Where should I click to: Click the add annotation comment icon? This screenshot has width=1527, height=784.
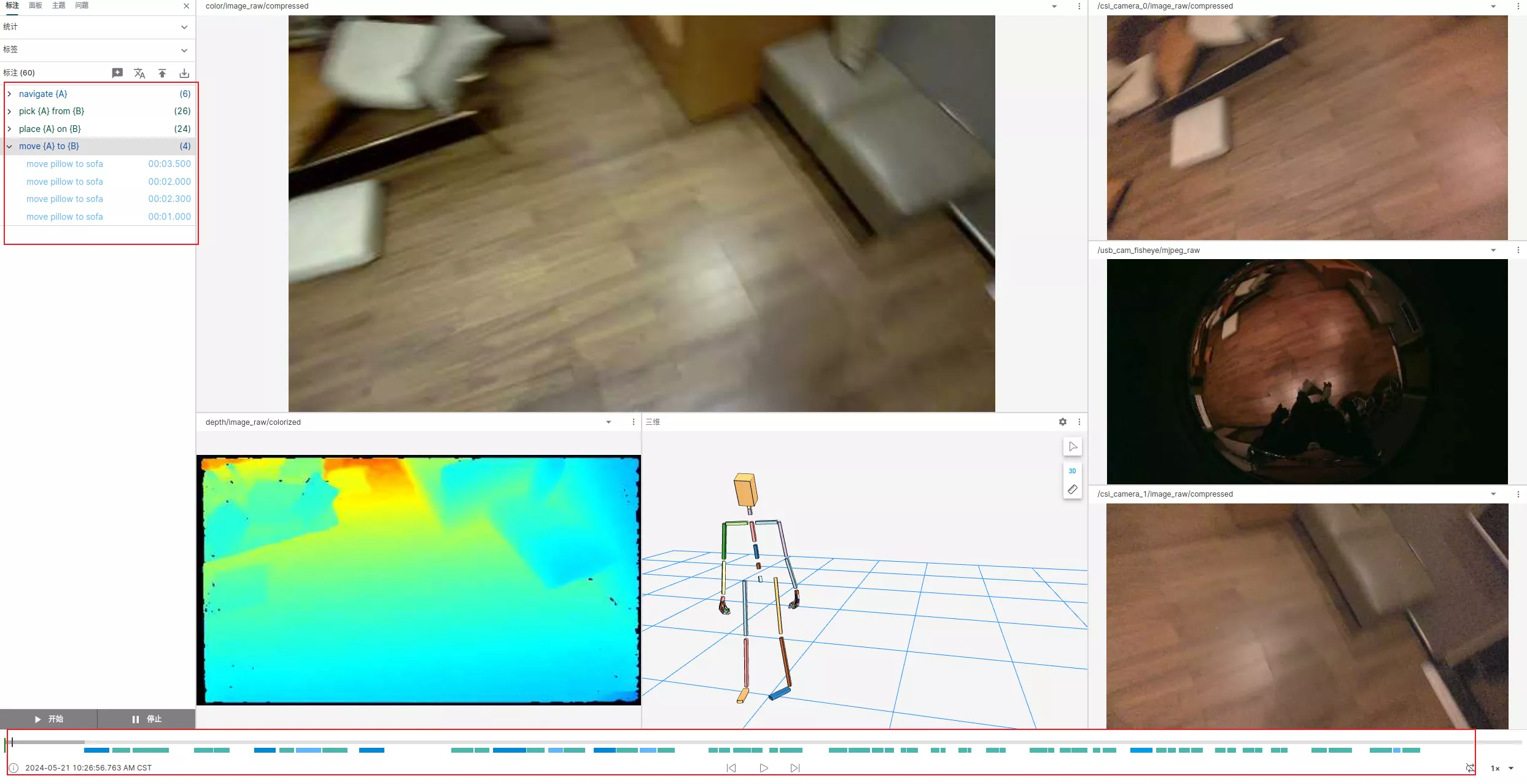pos(117,73)
